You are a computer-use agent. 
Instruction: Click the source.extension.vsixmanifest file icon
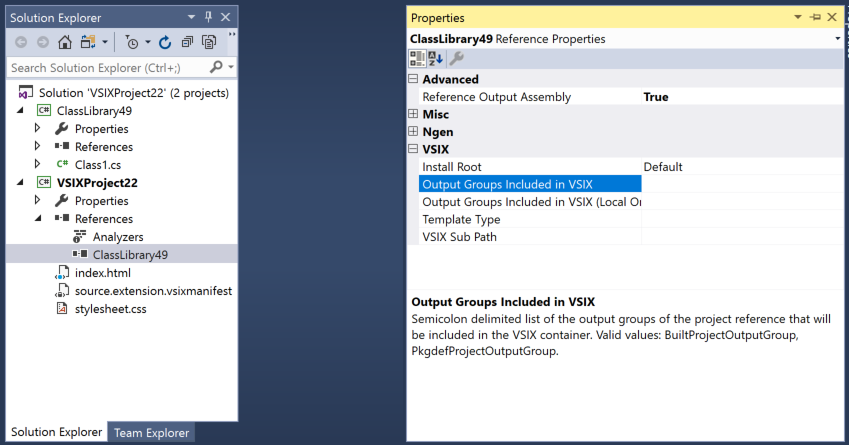pos(62,290)
